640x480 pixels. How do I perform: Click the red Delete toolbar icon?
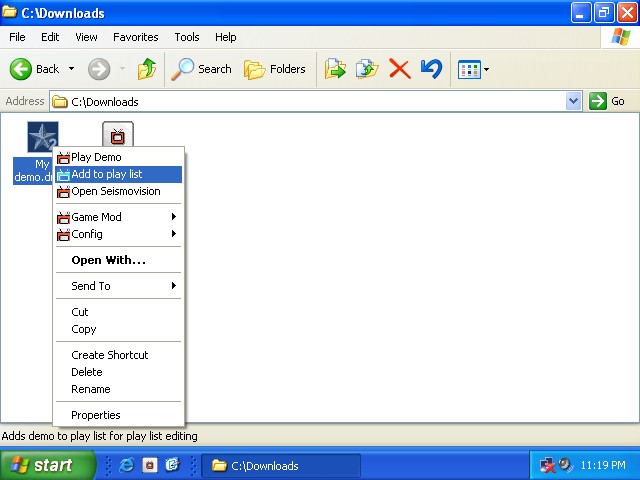pos(399,69)
